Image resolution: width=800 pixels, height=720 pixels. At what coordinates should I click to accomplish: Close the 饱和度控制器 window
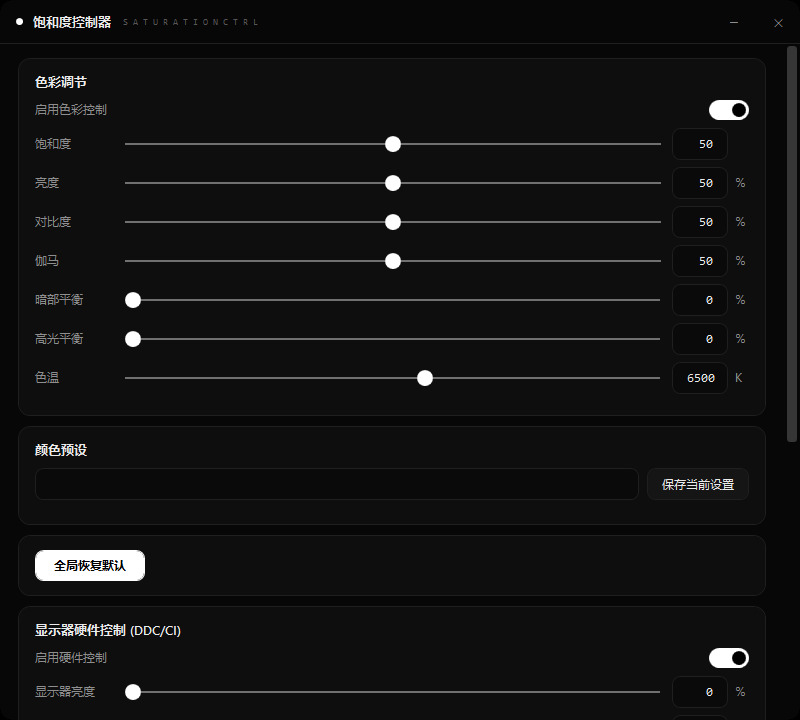(778, 23)
